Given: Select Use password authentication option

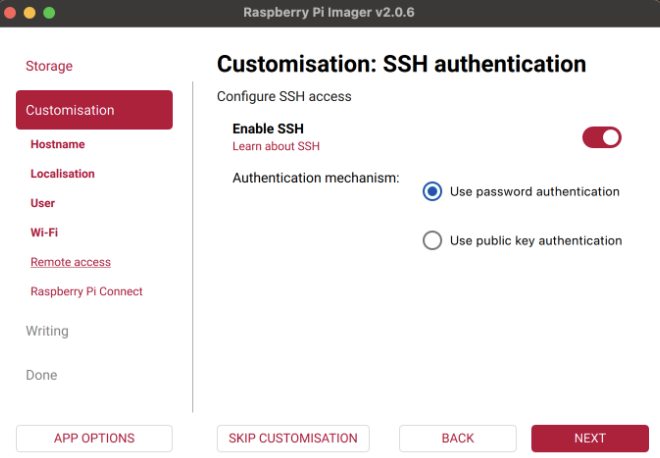Looking at the screenshot, I should (521, 192).
